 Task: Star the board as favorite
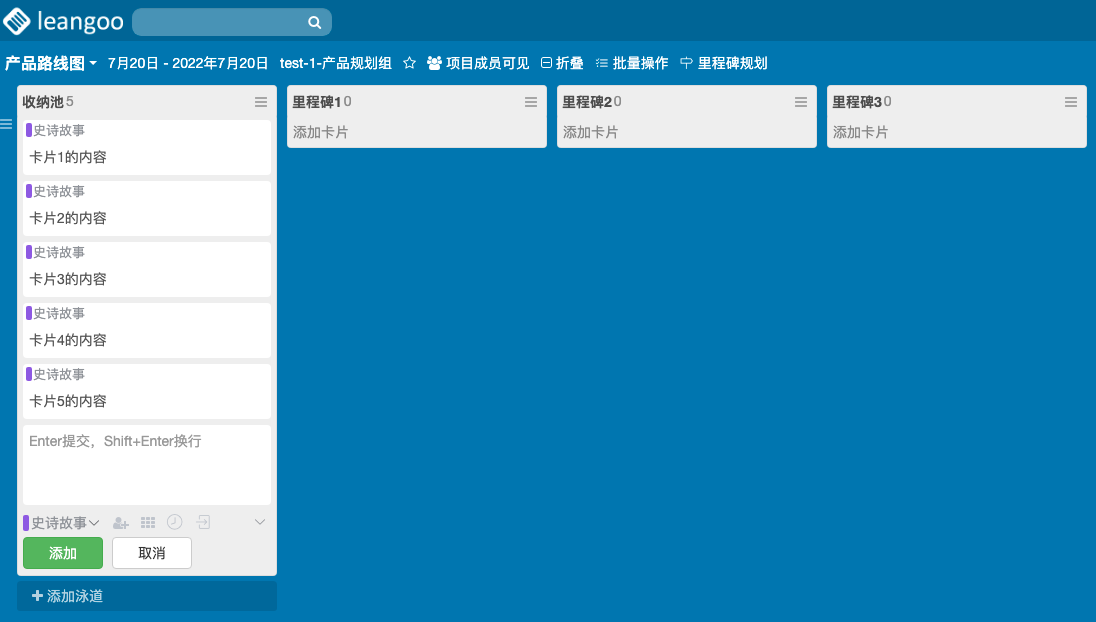tap(409, 63)
